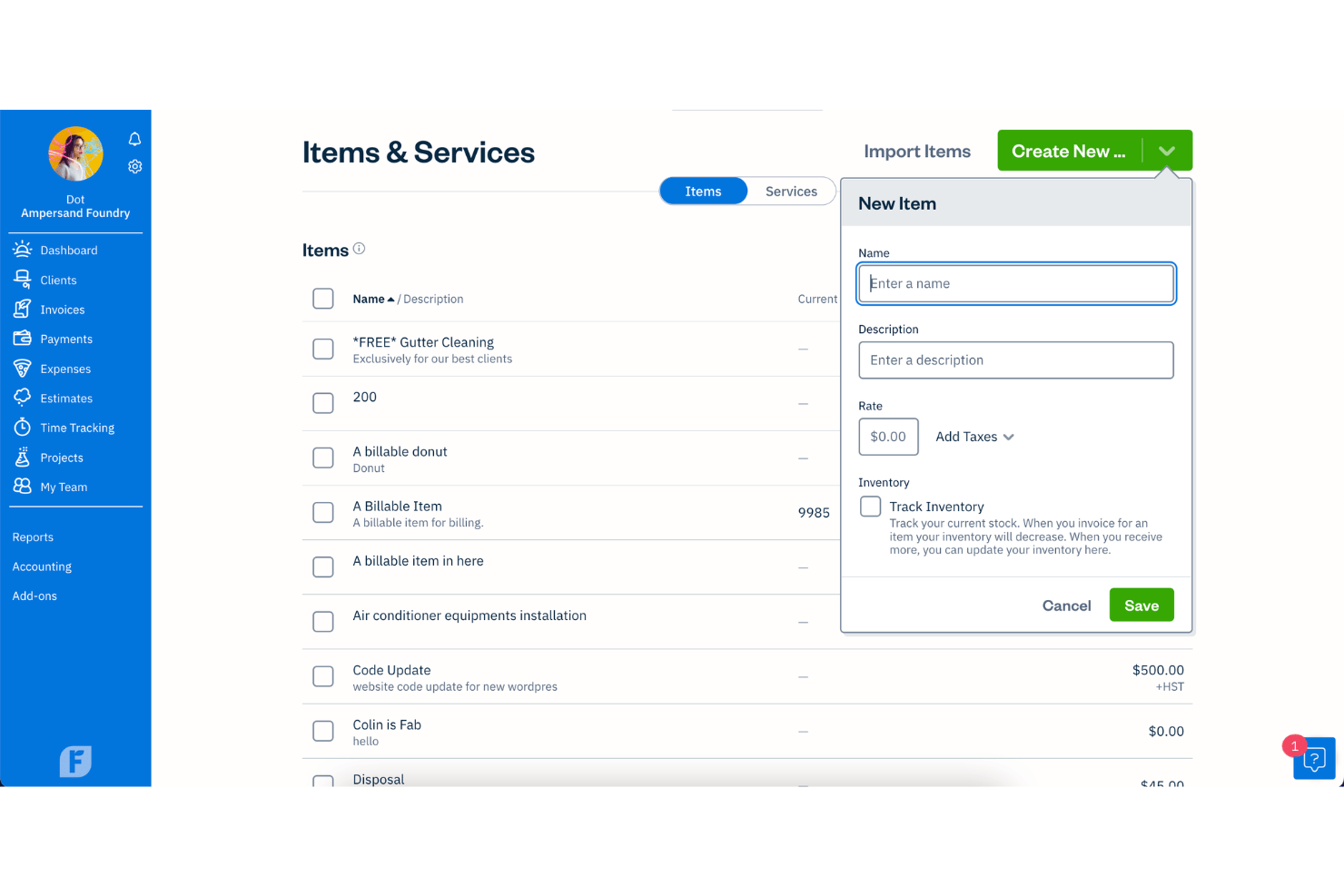Go to Clients in sidebar
Screen dimensions: 1344x896
(58, 281)
